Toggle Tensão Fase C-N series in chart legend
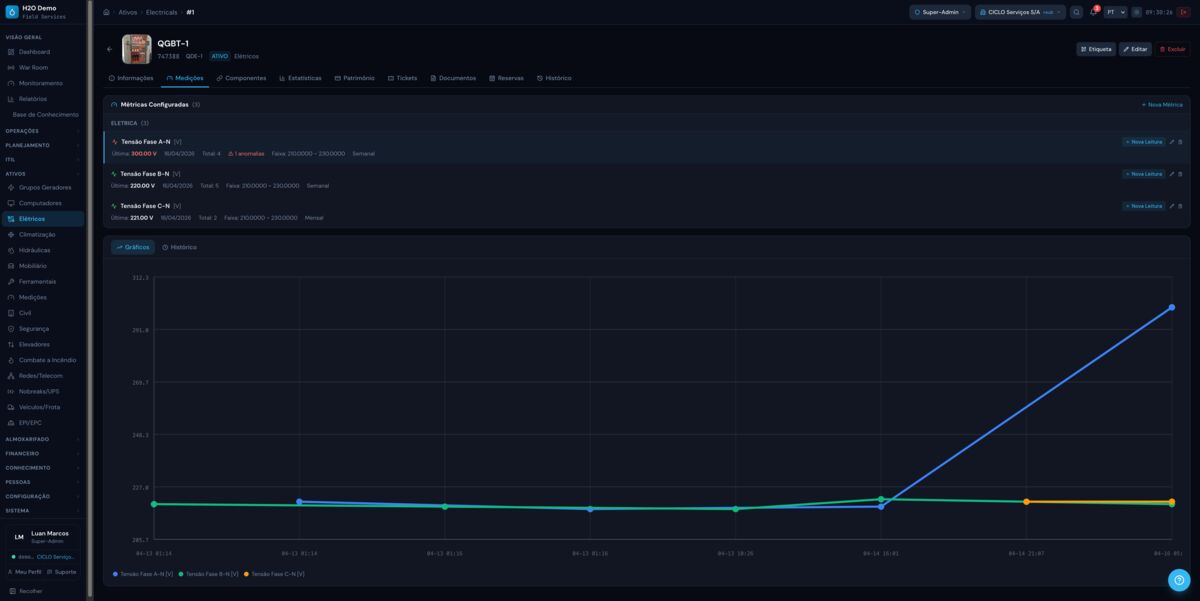 point(274,574)
